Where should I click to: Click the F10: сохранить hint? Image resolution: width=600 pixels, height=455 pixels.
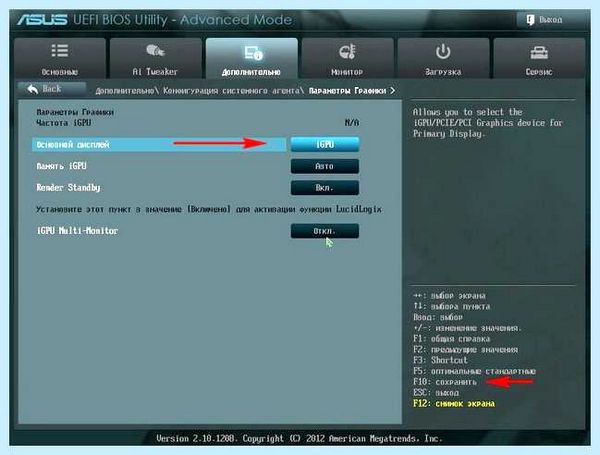pyautogui.click(x=445, y=382)
